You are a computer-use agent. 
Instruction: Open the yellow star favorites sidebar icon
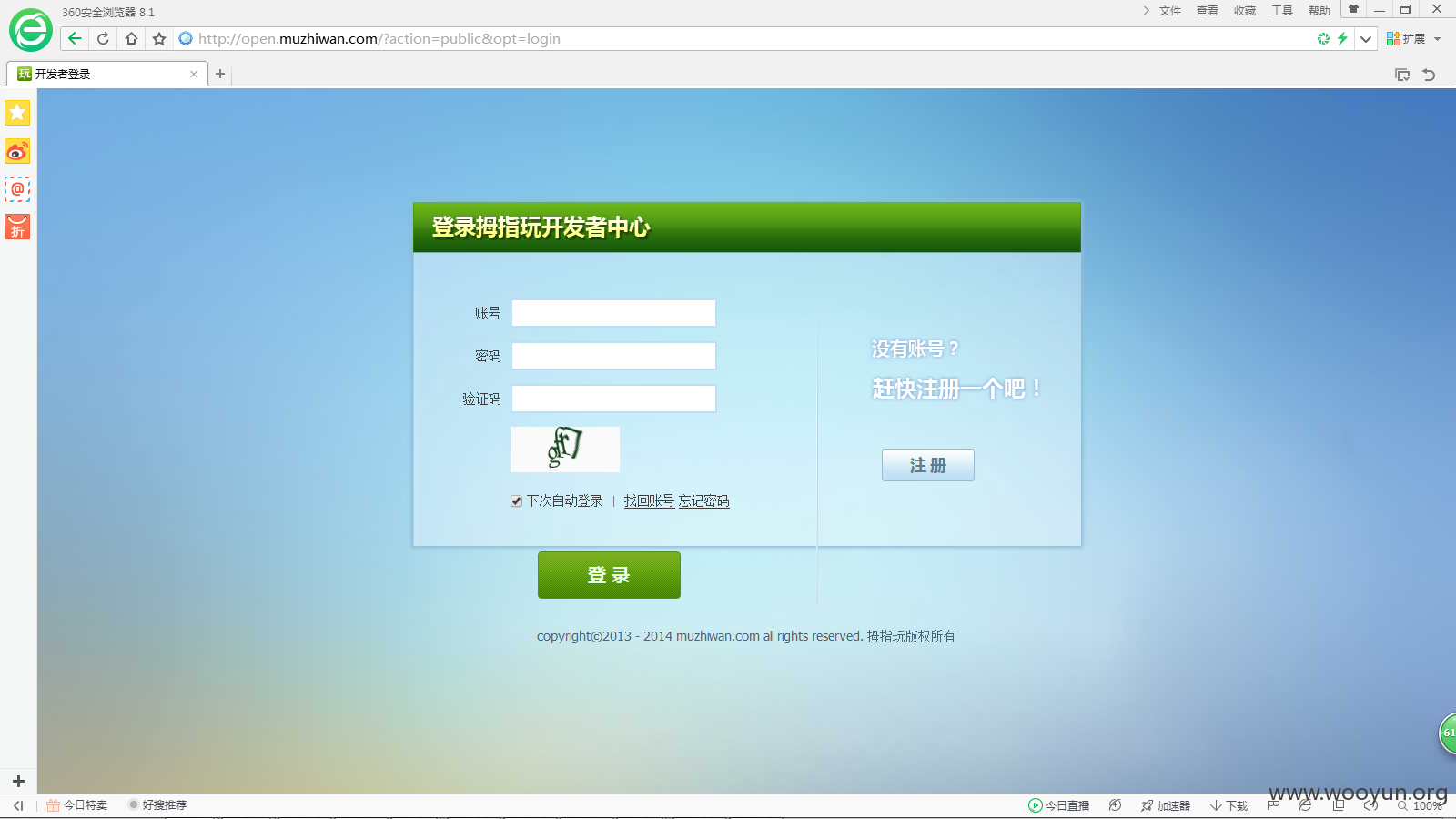click(17, 113)
